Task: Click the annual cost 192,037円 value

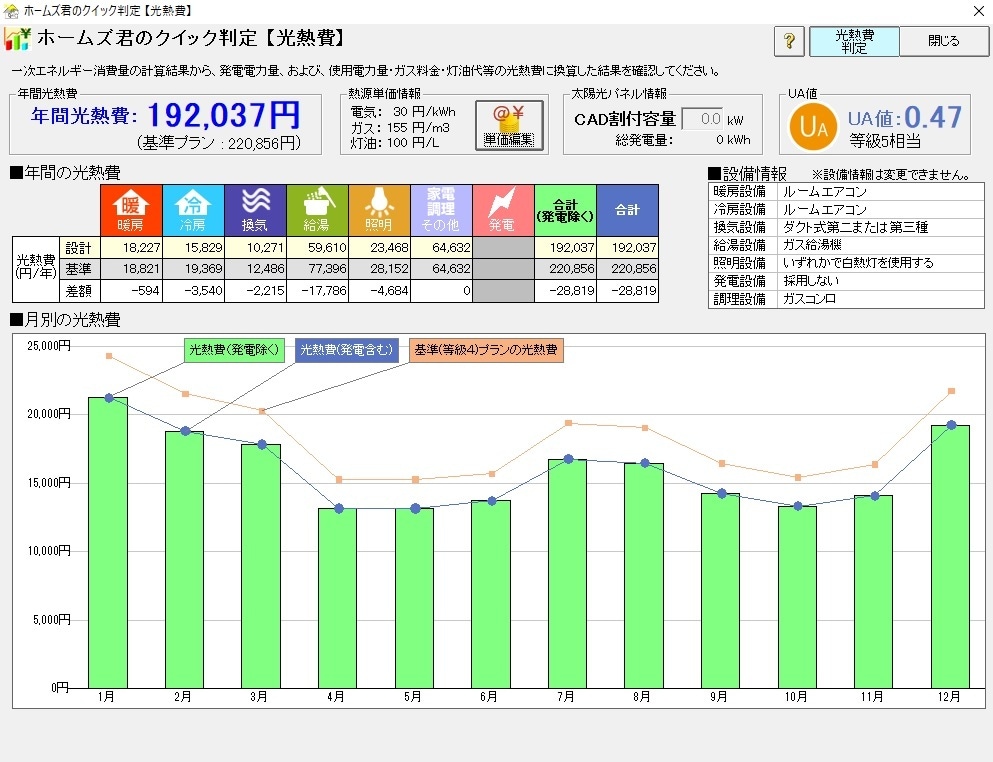Action: pyautogui.click(x=224, y=115)
